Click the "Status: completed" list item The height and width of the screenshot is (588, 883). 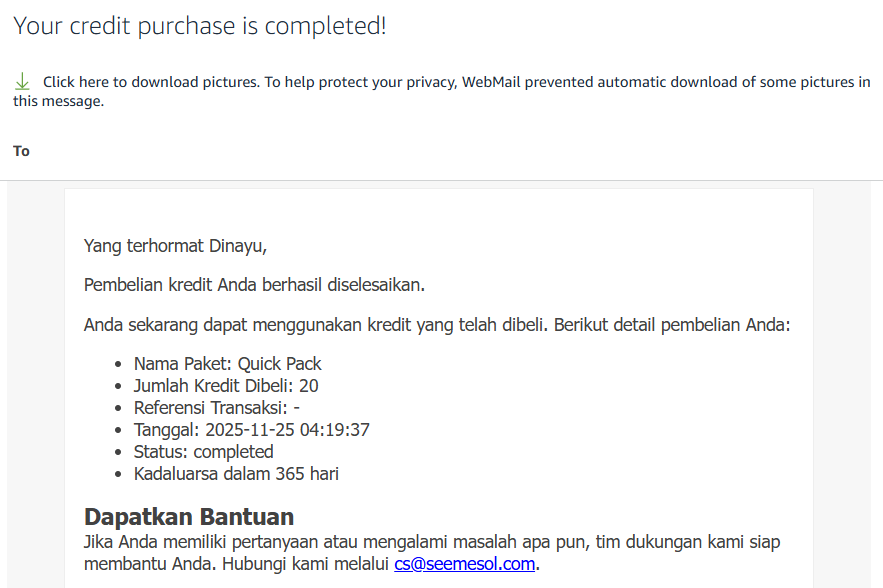(203, 452)
